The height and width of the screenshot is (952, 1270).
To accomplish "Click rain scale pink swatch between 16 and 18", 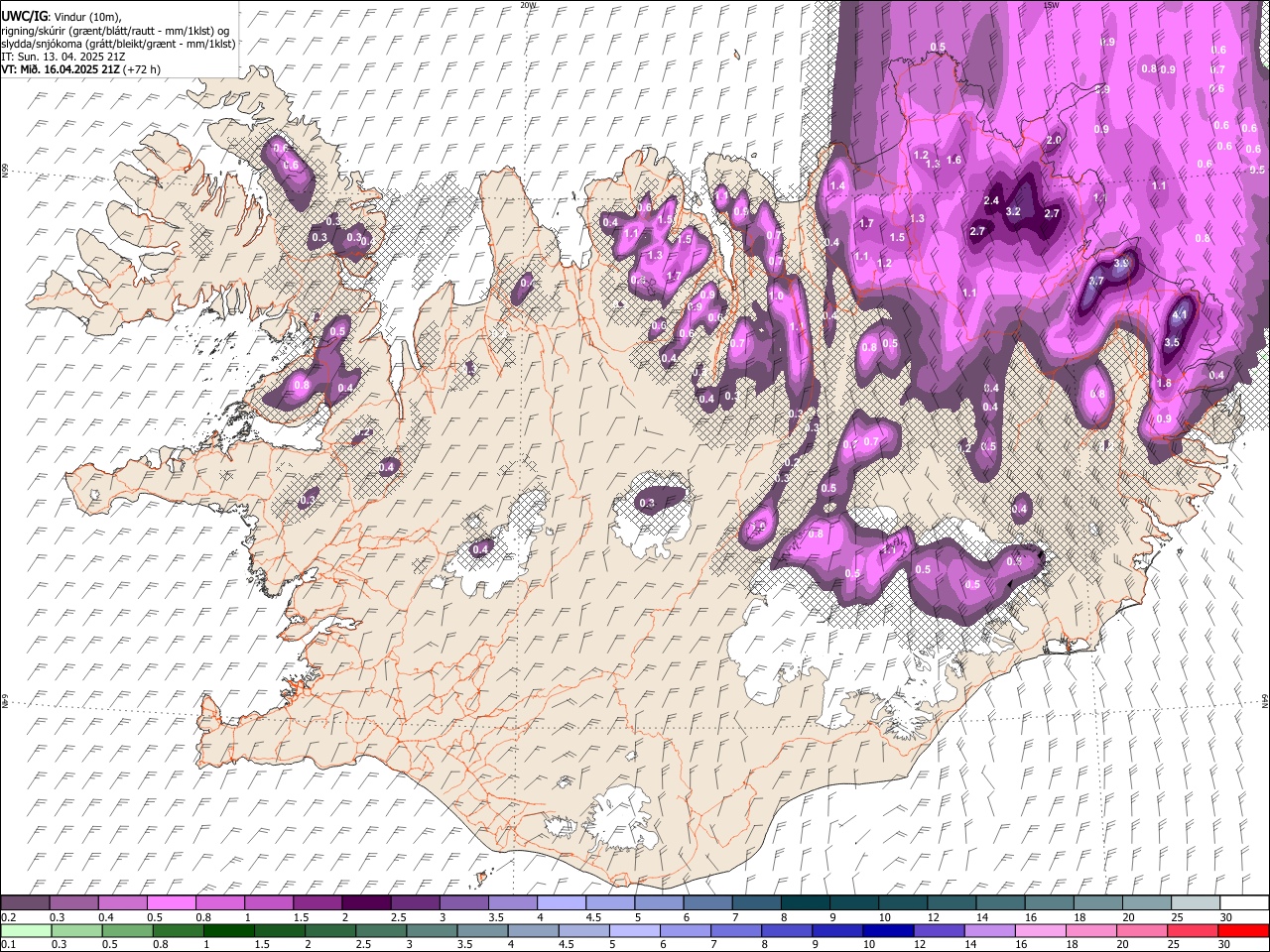I will 1043,930.
